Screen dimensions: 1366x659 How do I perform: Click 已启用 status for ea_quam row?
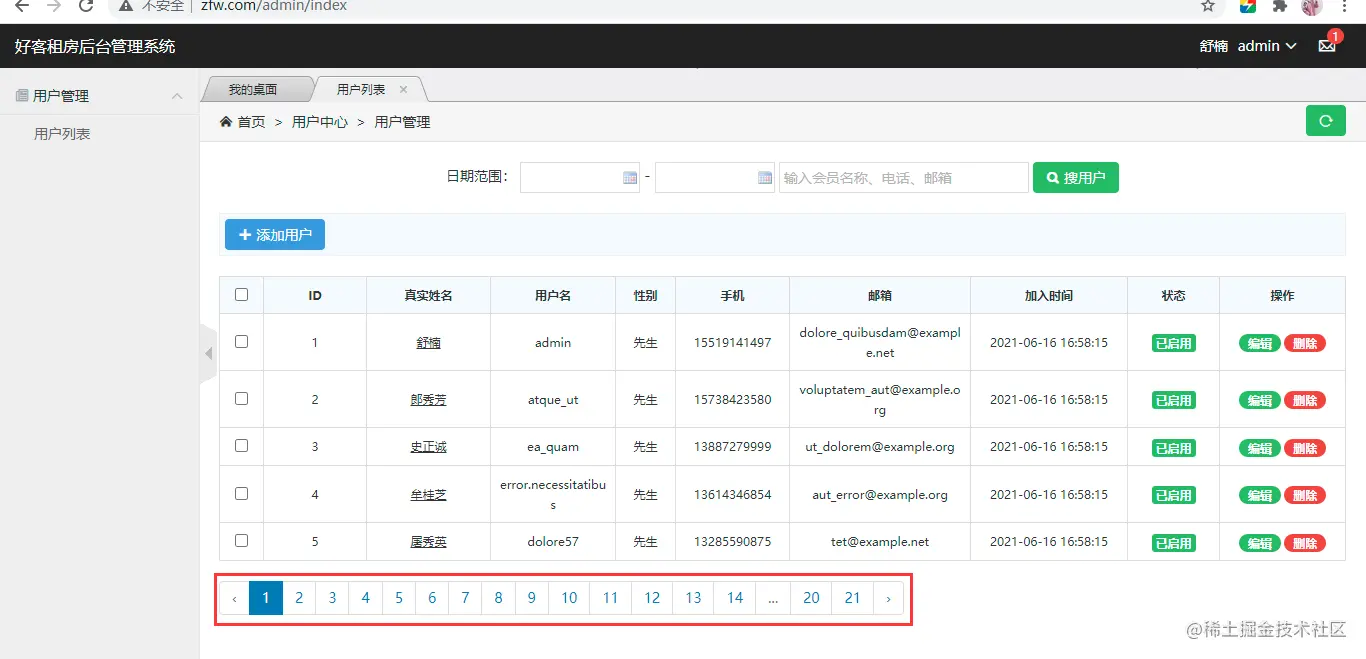[x=1173, y=448]
